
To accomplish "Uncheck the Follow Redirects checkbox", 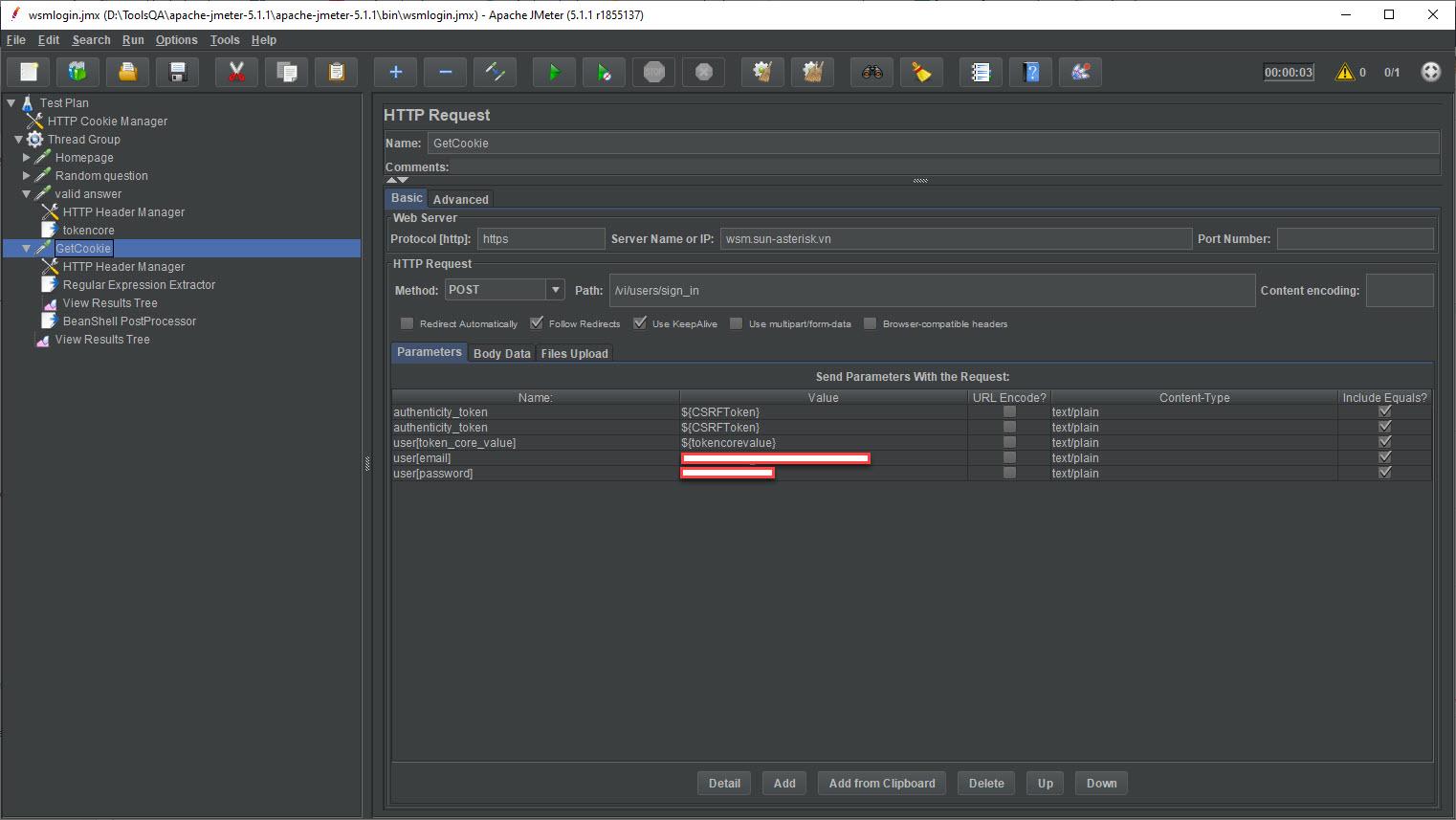I will 537,323.
